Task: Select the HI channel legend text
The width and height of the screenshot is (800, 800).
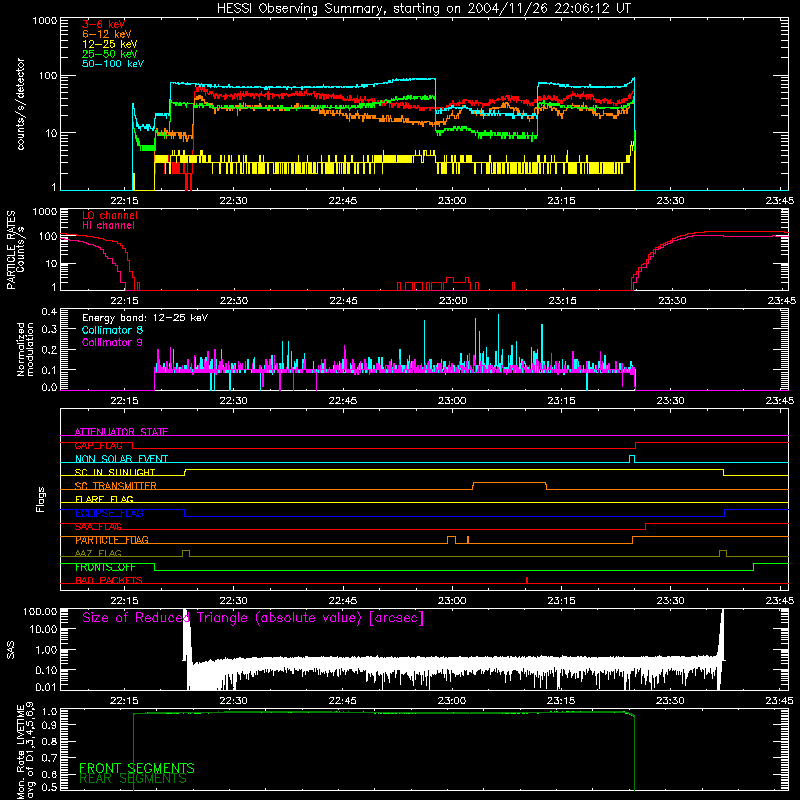Action: (108, 225)
